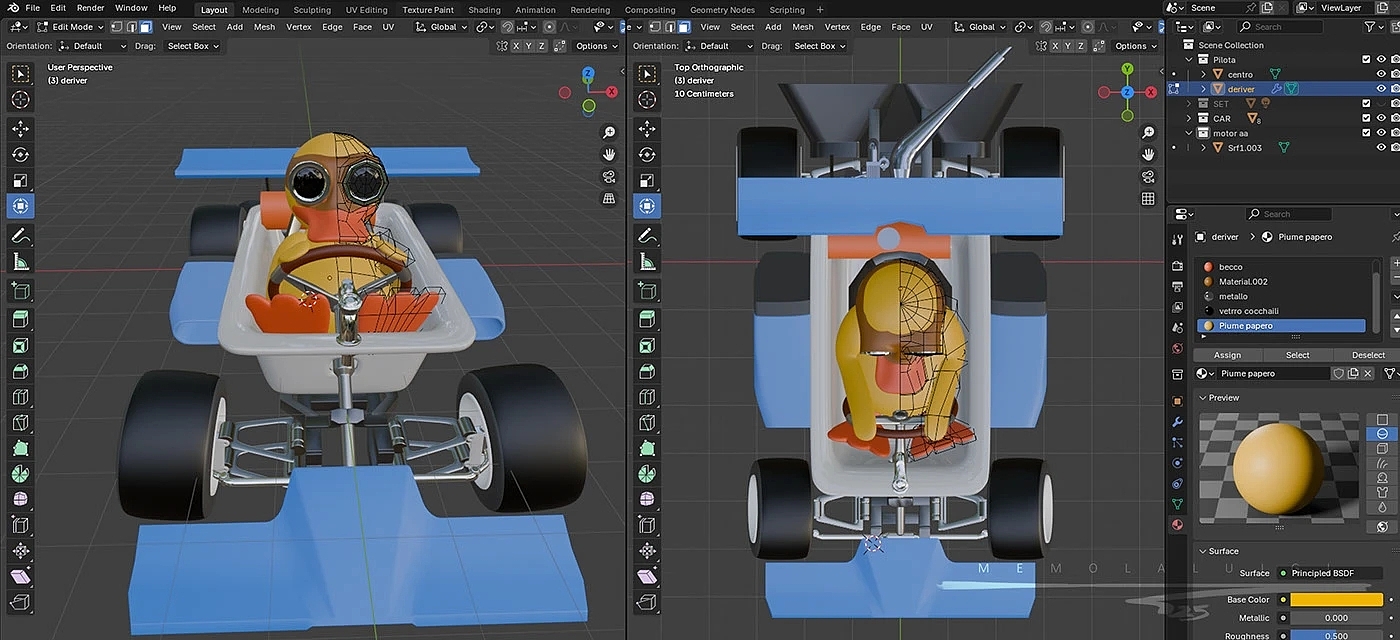Click zoom magnifier icon in right viewport
This screenshot has height=640, width=1400.
click(1148, 132)
